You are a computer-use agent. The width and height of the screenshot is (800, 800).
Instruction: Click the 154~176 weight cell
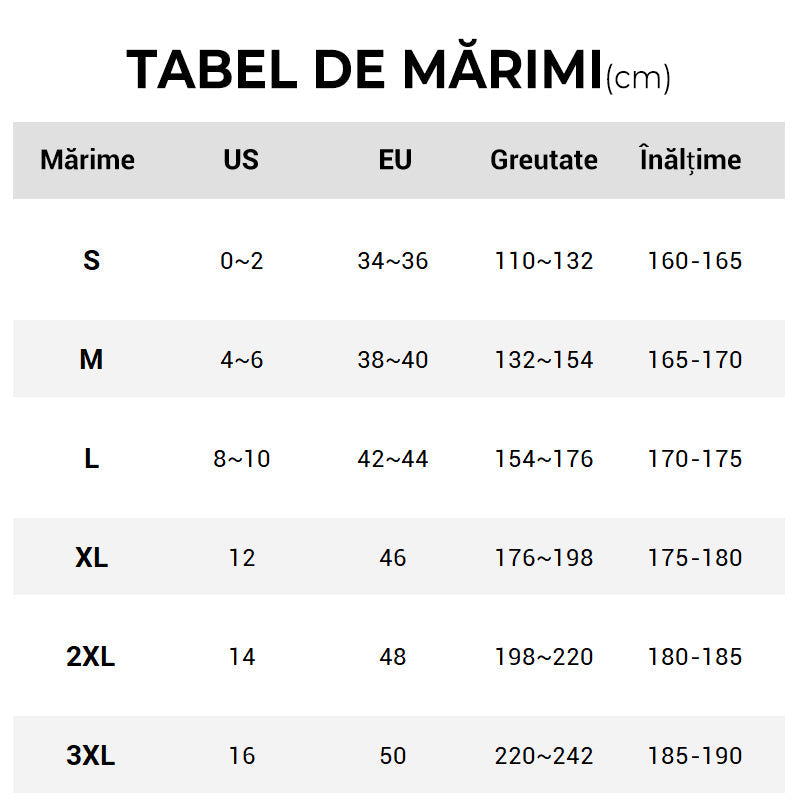click(x=544, y=459)
